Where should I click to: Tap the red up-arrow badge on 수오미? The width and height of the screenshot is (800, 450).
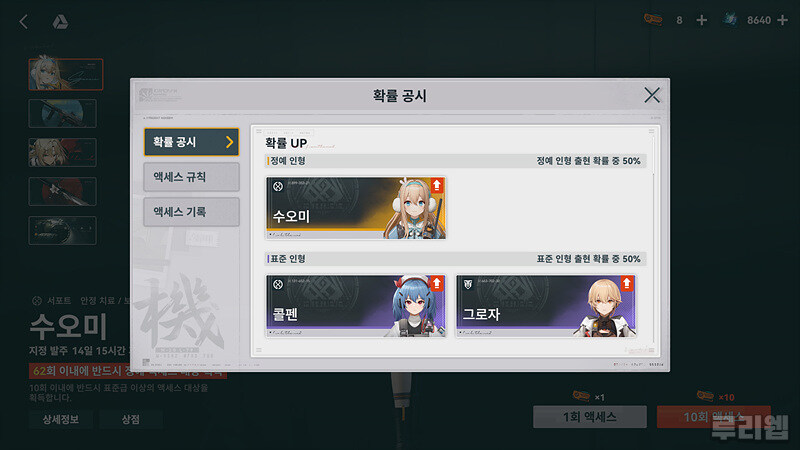437,185
